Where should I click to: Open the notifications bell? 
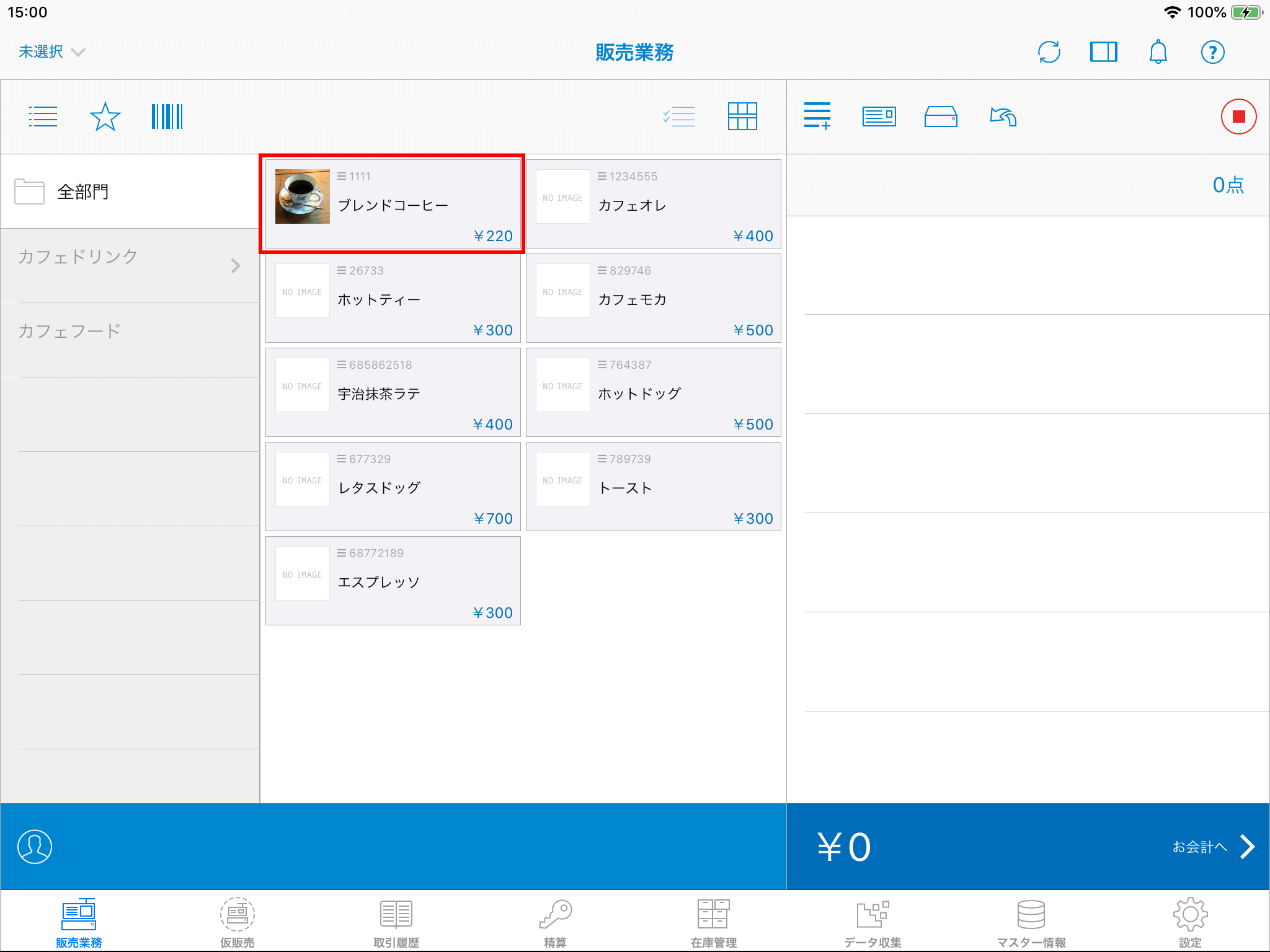[1158, 52]
